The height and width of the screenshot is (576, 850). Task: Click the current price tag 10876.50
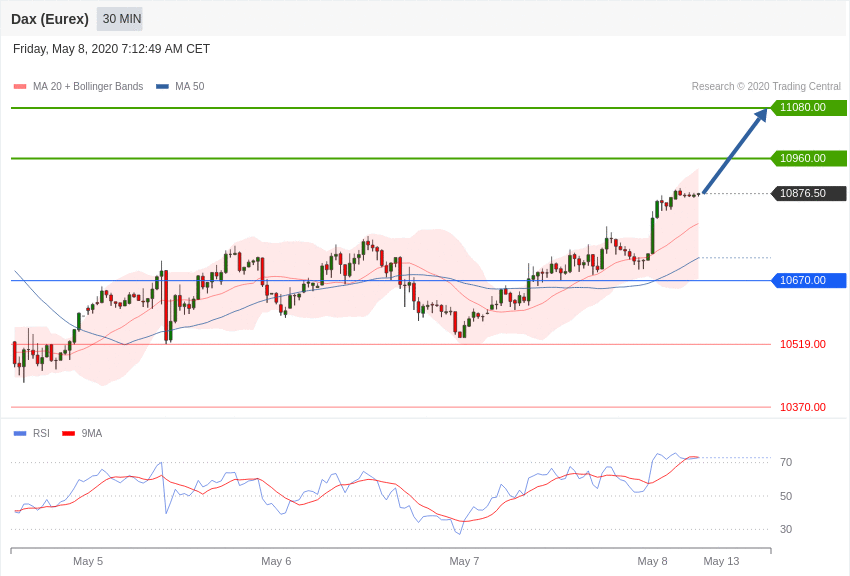808,193
